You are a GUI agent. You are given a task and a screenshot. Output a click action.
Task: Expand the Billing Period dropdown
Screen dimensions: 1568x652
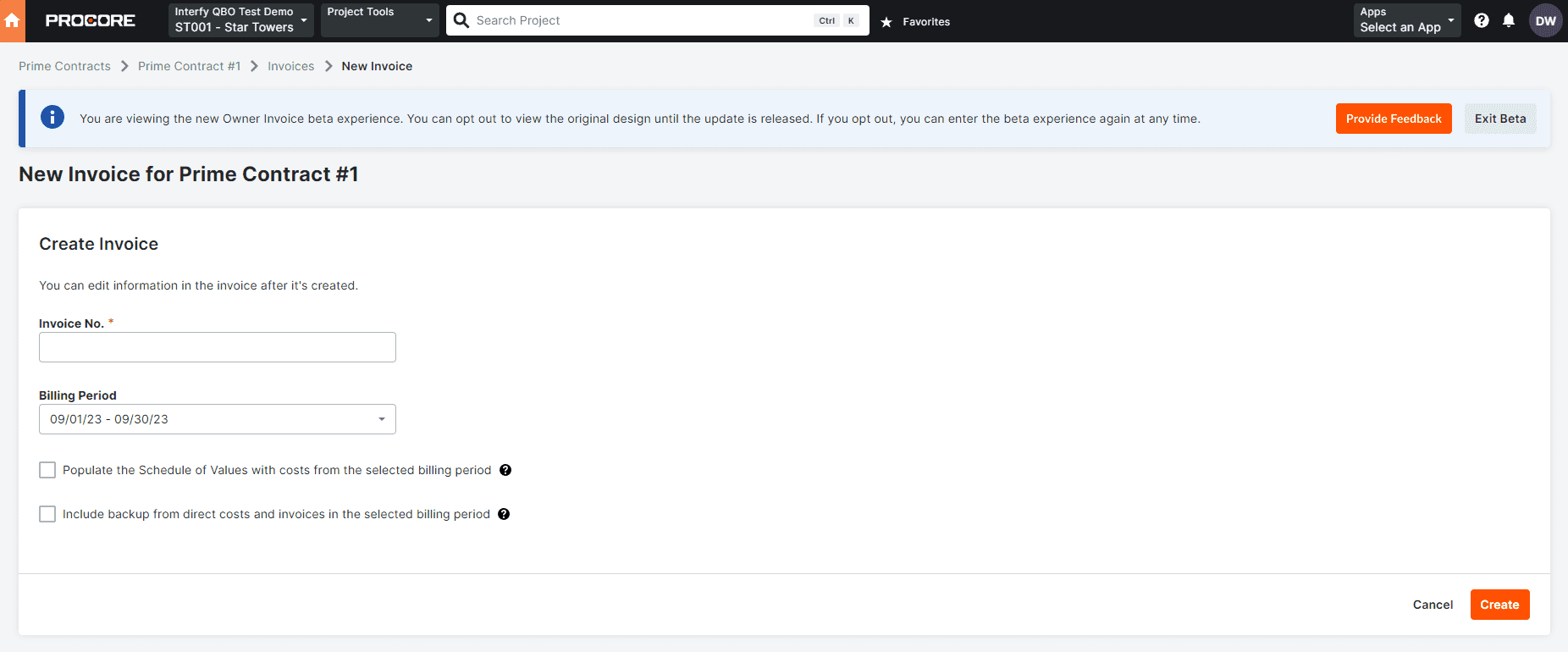click(x=218, y=419)
